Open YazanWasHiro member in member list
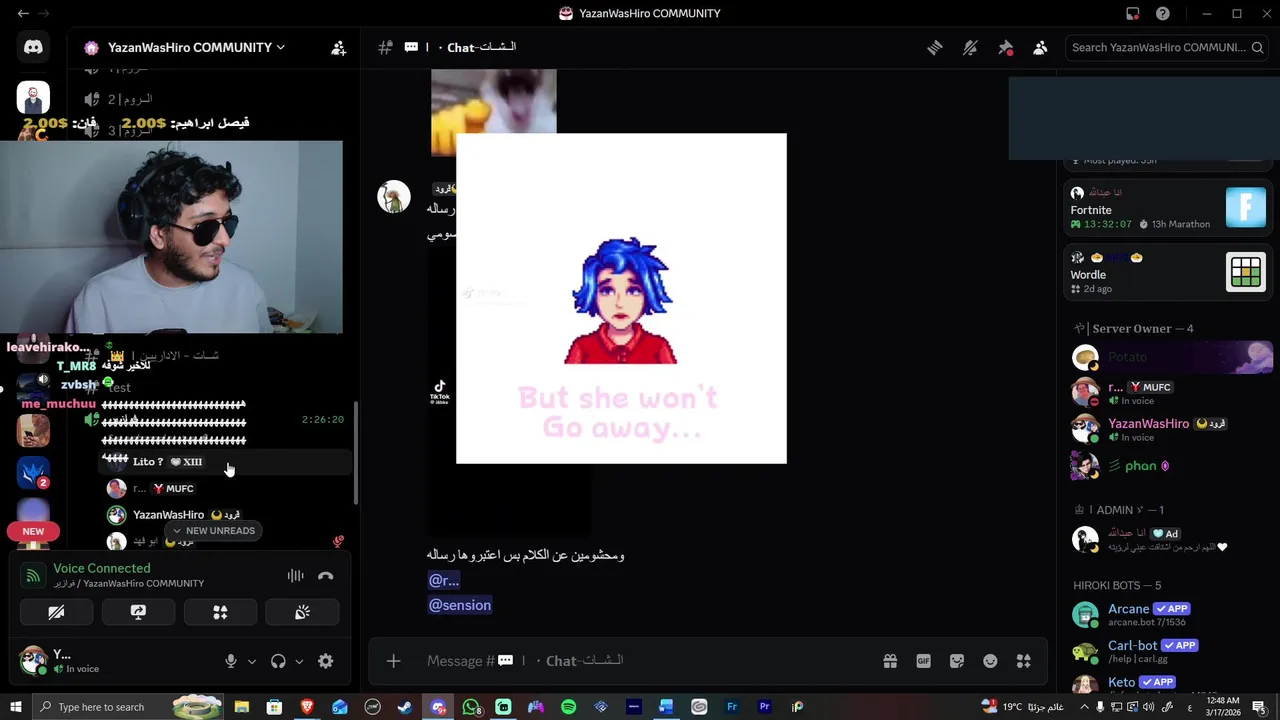This screenshot has width=1280, height=720. pyautogui.click(x=1172, y=429)
